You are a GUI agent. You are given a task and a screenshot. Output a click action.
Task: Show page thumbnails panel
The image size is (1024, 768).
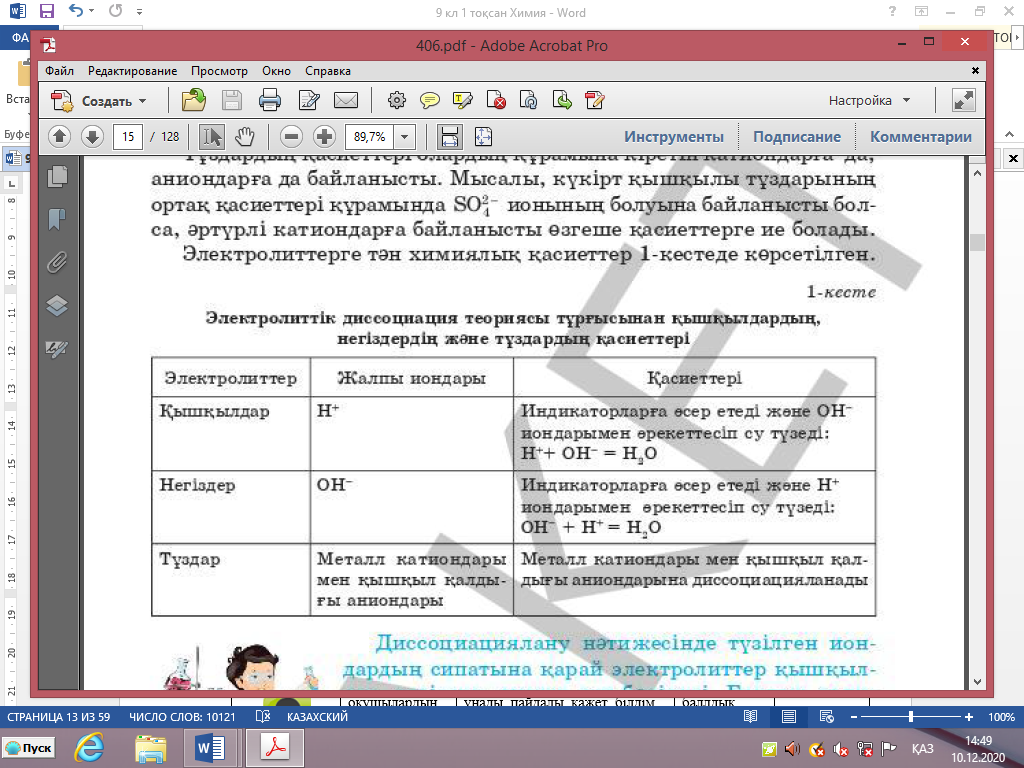pos(57,176)
